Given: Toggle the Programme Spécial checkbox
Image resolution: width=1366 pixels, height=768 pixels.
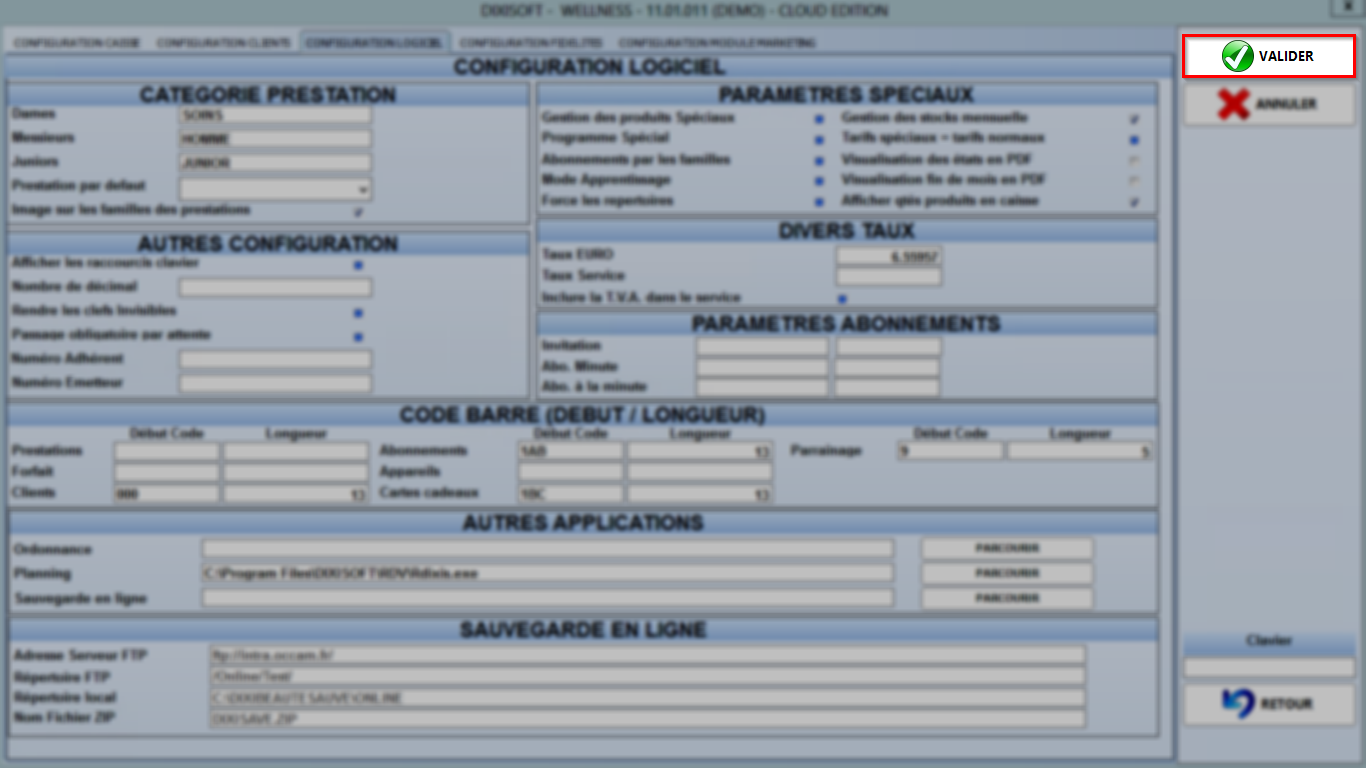Looking at the screenshot, I should pyautogui.click(x=819, y=140).
